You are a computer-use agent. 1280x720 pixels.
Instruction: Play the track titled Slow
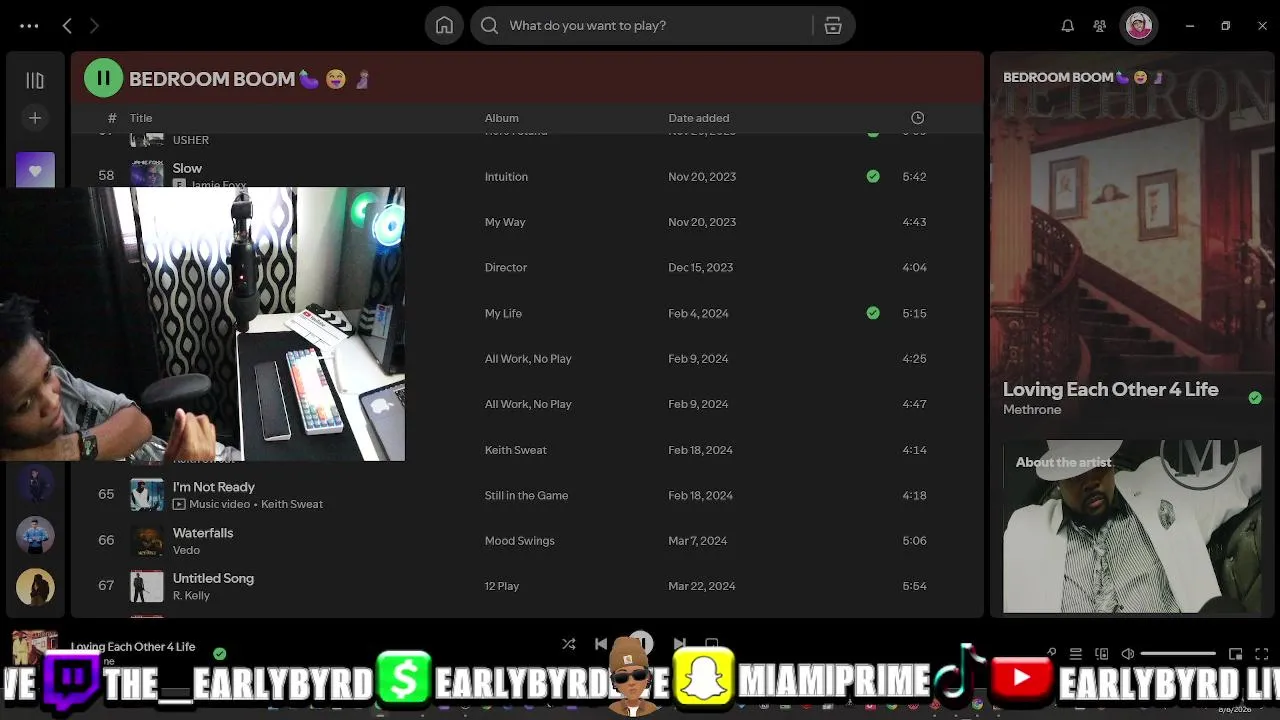point(187,168)
